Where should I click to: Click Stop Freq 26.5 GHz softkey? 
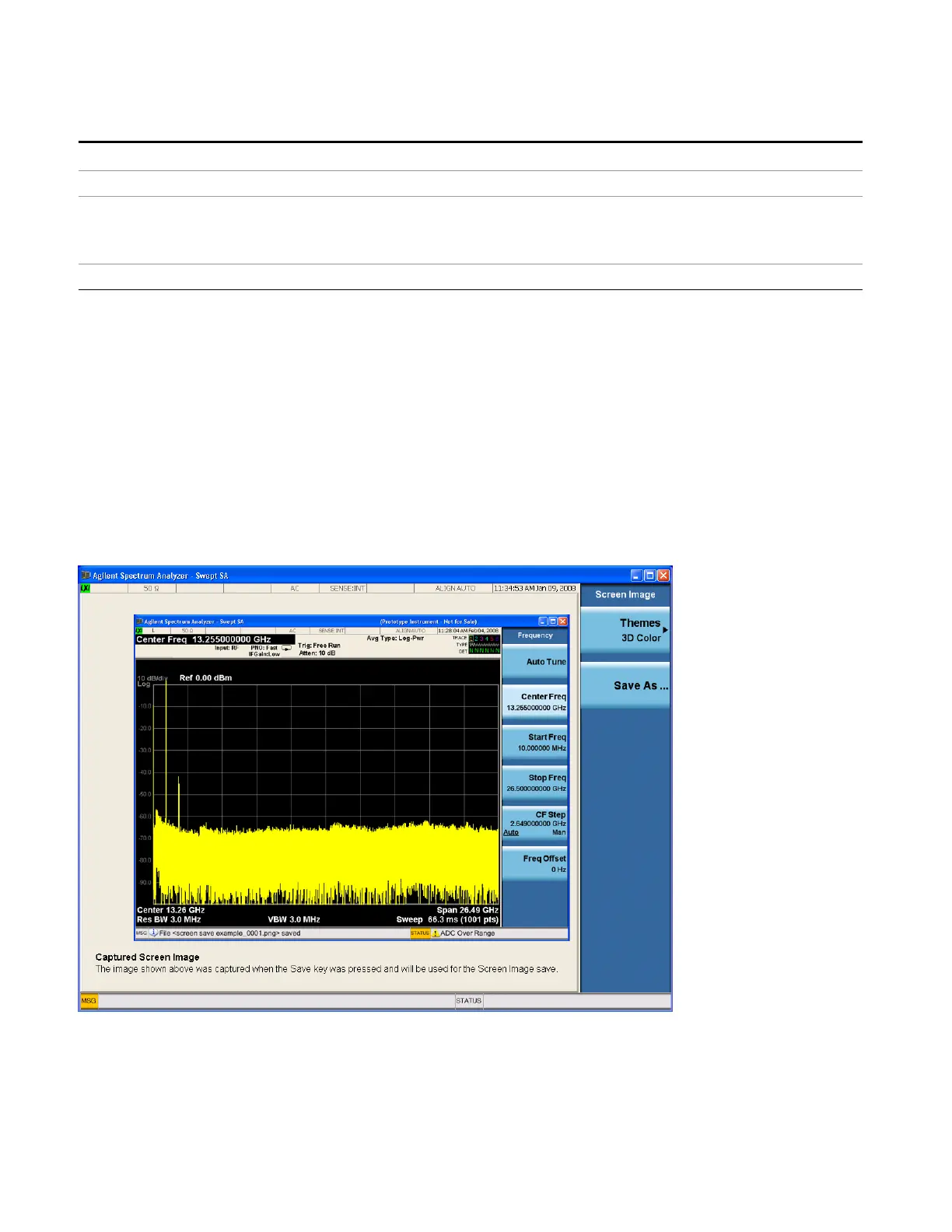[535, 782]
